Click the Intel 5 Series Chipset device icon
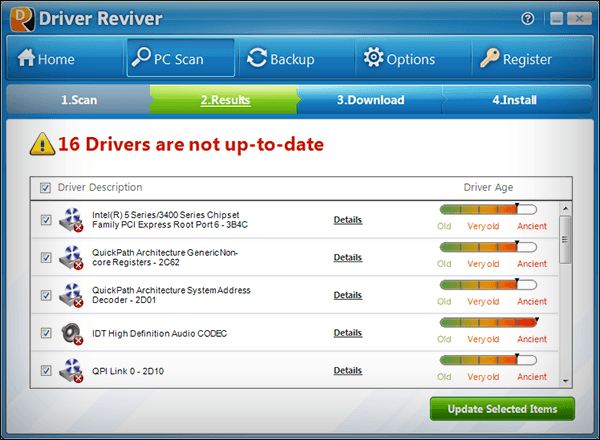Image resolution: width=600 pixels, height=440 pixels. pos(72,220)
